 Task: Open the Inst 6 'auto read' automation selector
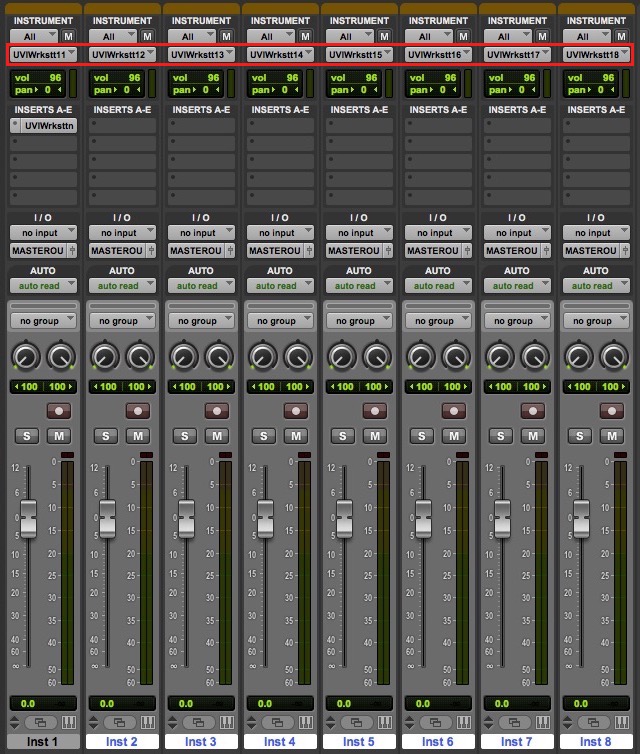tap(438, 286)
